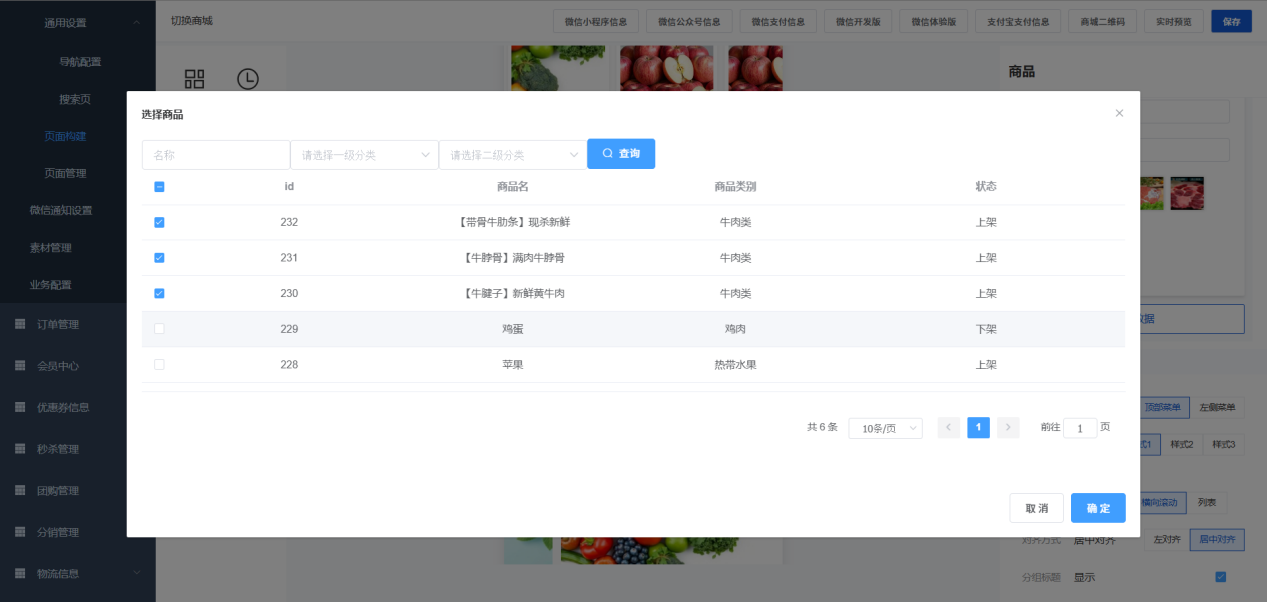This screenshot has height=602, width=1267.
Task: Click the clock history icon
Action: tap(247, 79)
